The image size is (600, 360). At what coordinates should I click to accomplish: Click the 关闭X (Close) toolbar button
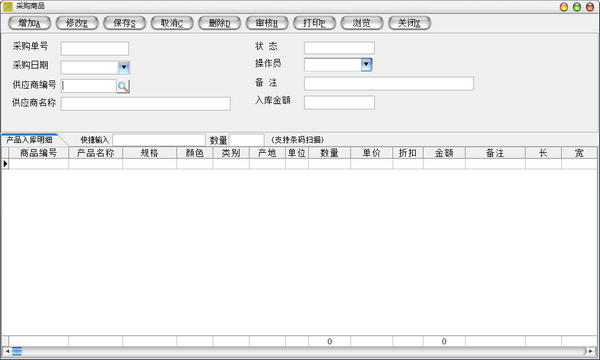(409, 23)
